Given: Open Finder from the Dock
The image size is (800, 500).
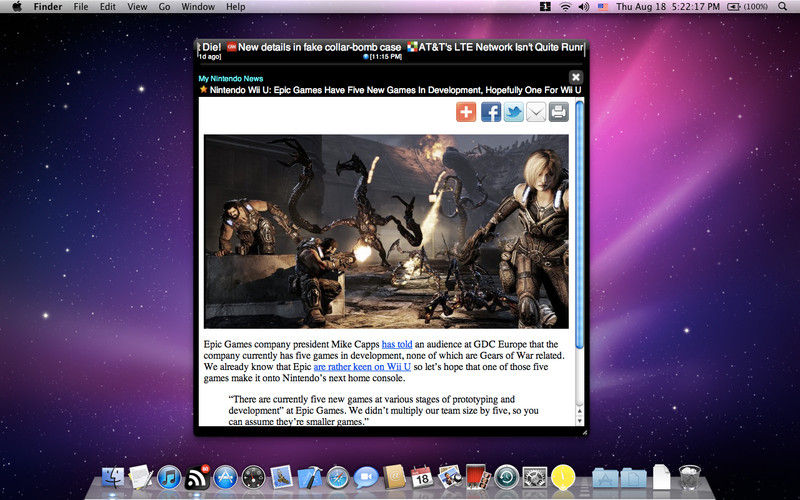Looking at the screenshot, I should tap(113, 478).
